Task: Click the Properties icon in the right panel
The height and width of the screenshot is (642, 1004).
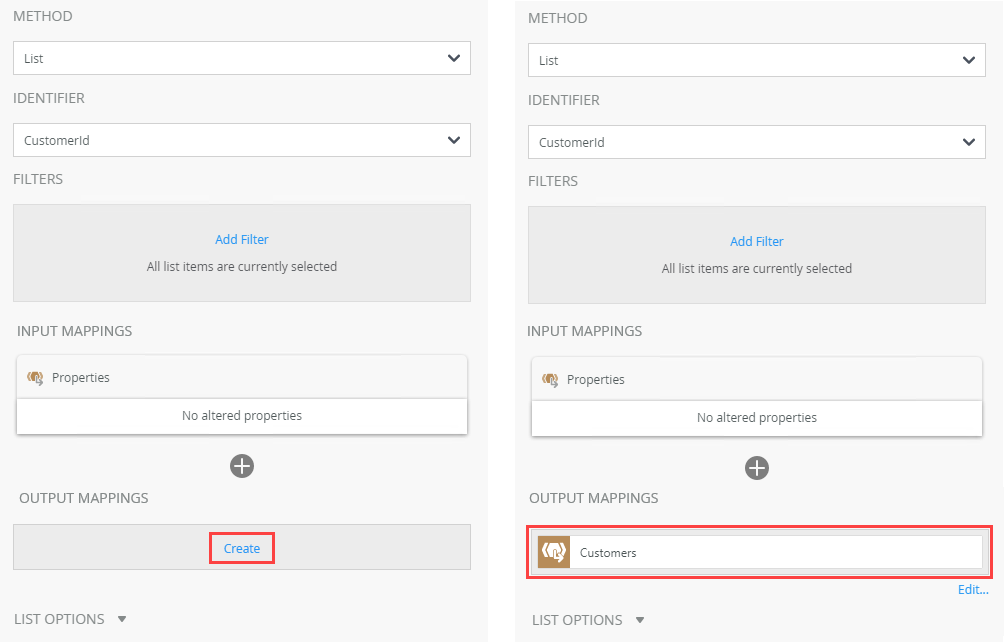Action: pyautogui.click(x=551, y=380)
